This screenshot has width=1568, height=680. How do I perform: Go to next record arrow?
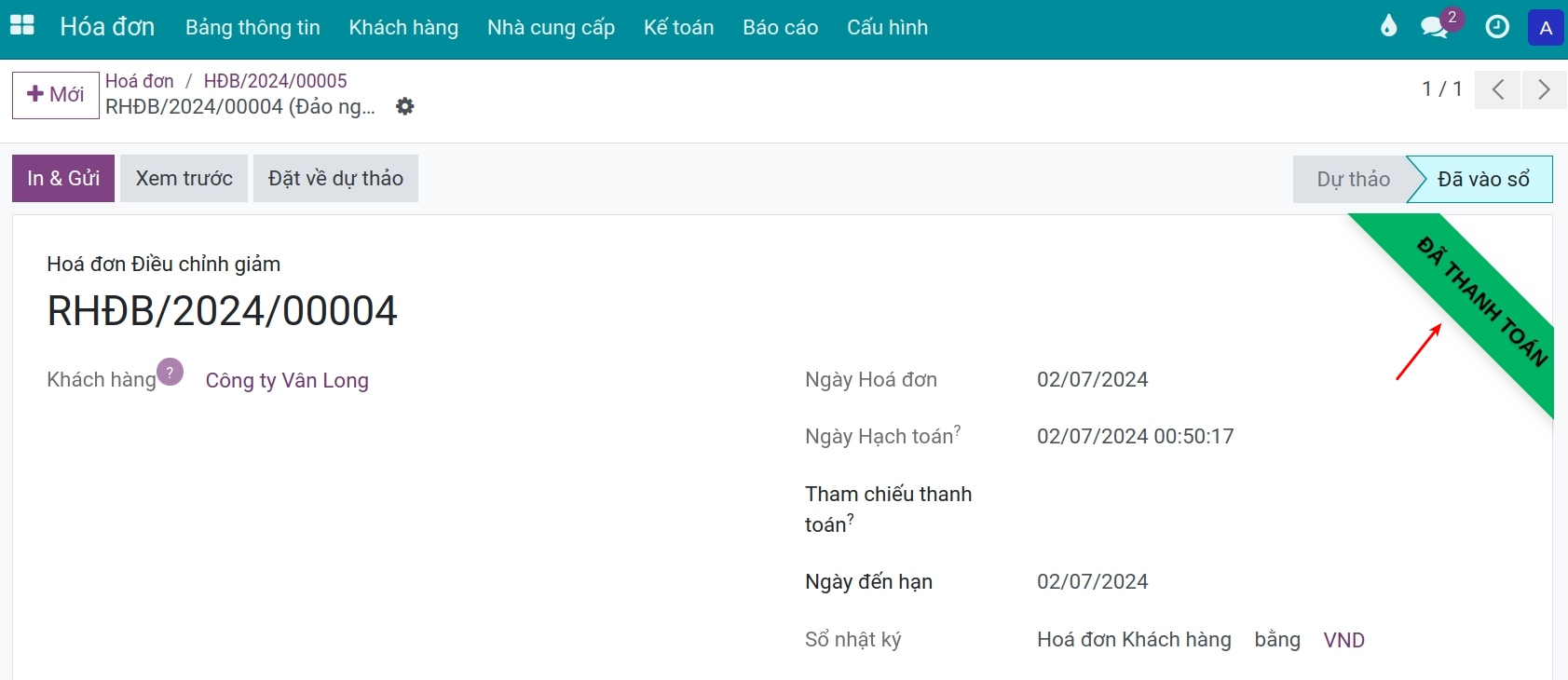[x=1544, y=89]
